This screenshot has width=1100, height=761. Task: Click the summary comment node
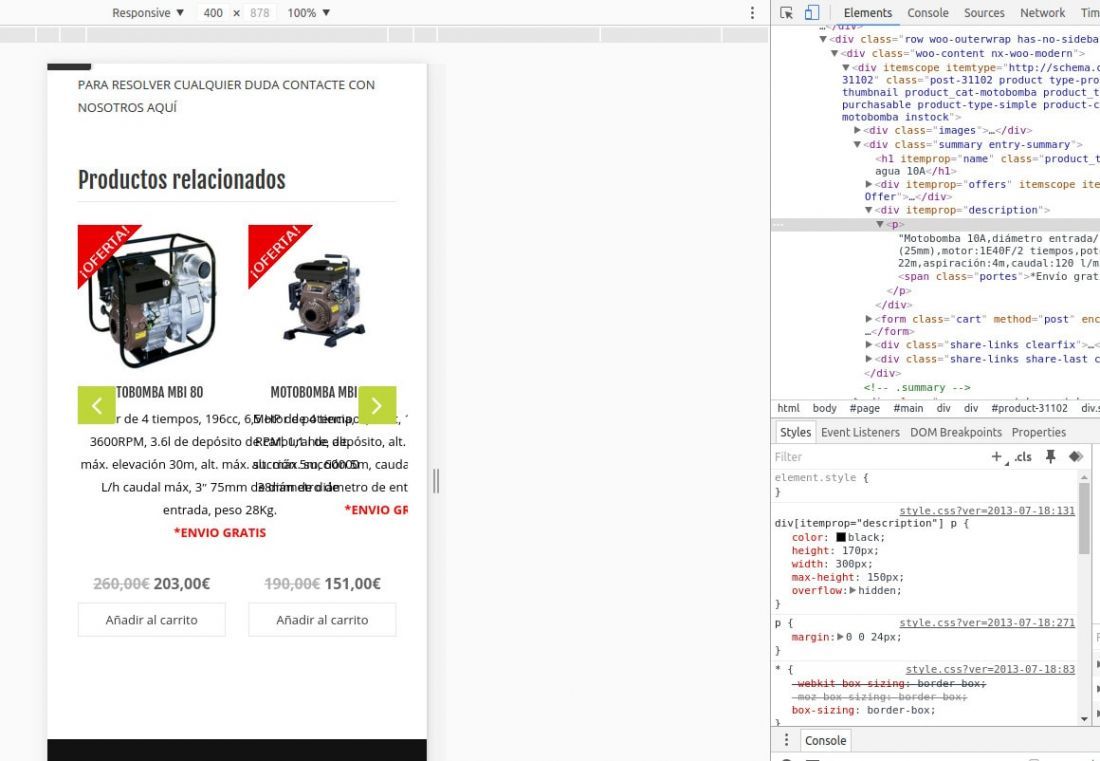[917, 387]
